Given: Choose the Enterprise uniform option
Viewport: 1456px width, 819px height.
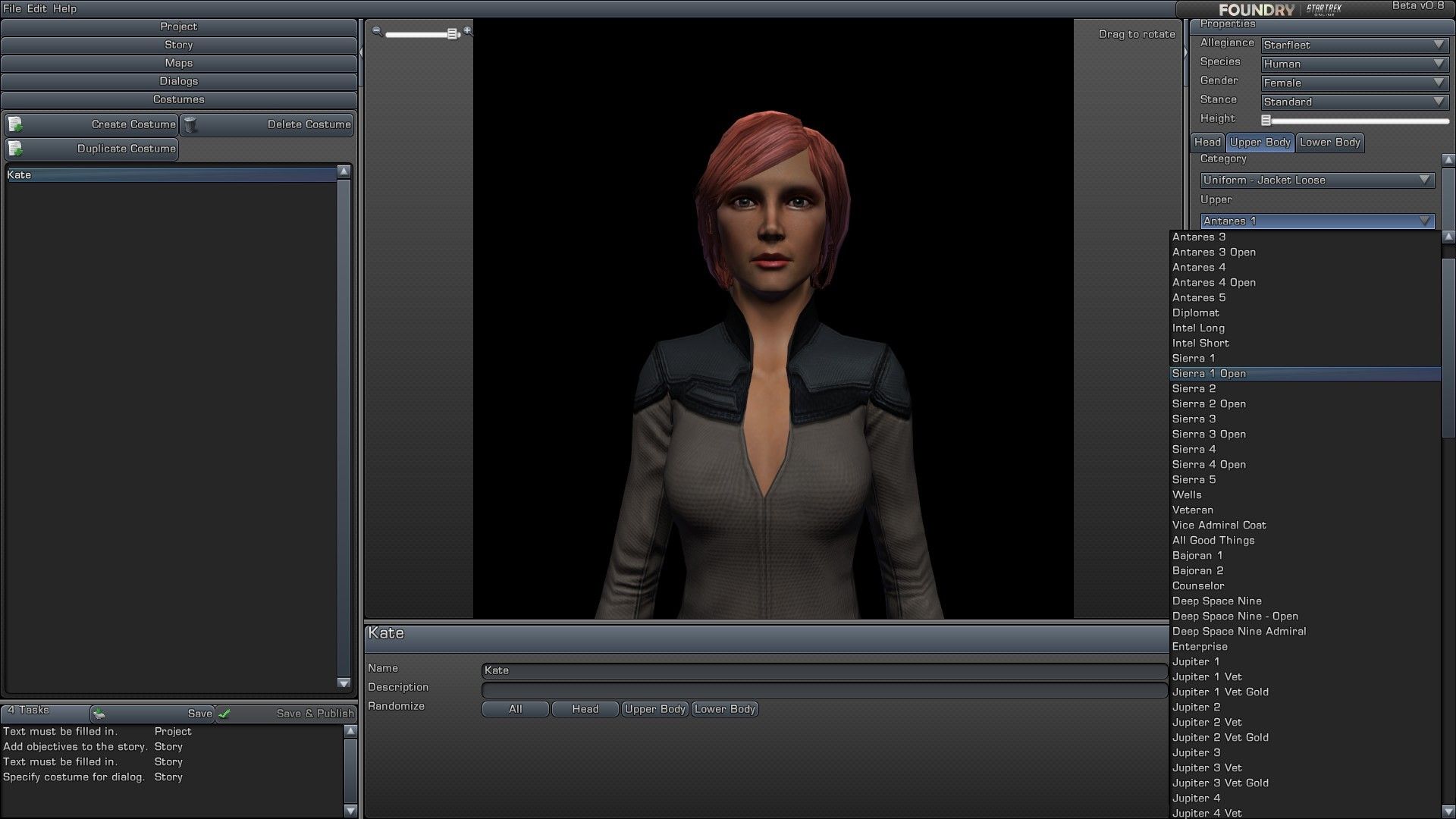Looking at the screenshot, I should [x=1304, y=647].
